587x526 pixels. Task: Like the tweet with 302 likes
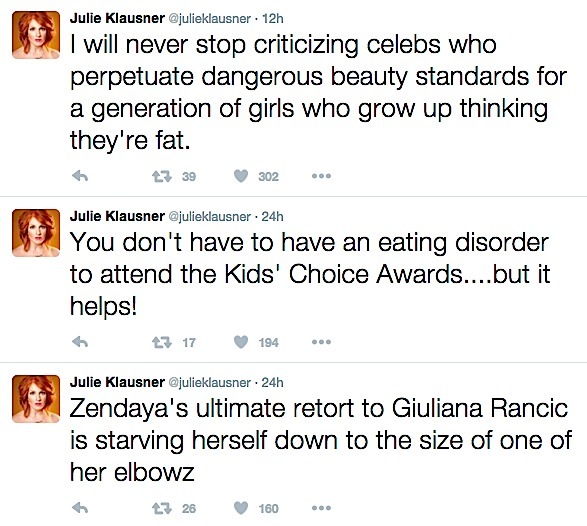coord(241,176)
